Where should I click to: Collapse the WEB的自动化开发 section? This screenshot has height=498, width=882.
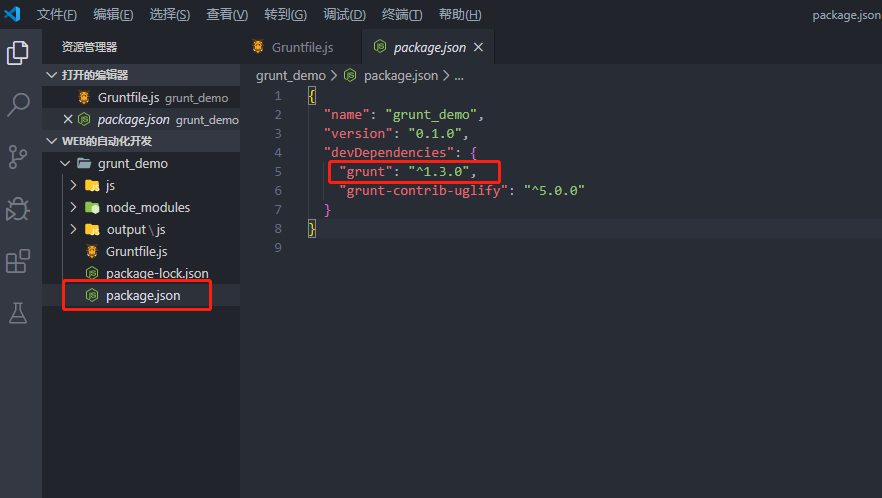point(52,141)
